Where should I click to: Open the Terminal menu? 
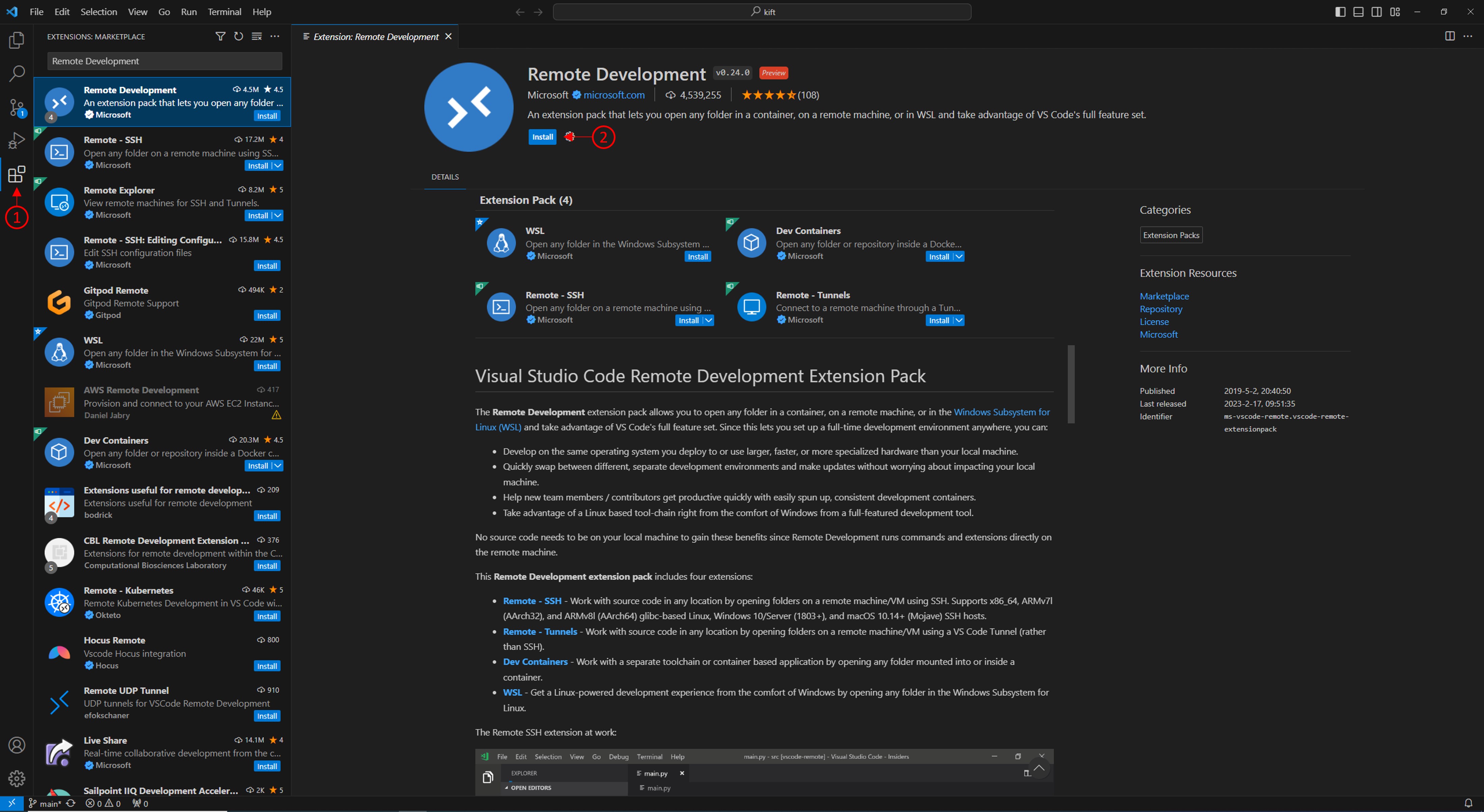coord(224,11)
